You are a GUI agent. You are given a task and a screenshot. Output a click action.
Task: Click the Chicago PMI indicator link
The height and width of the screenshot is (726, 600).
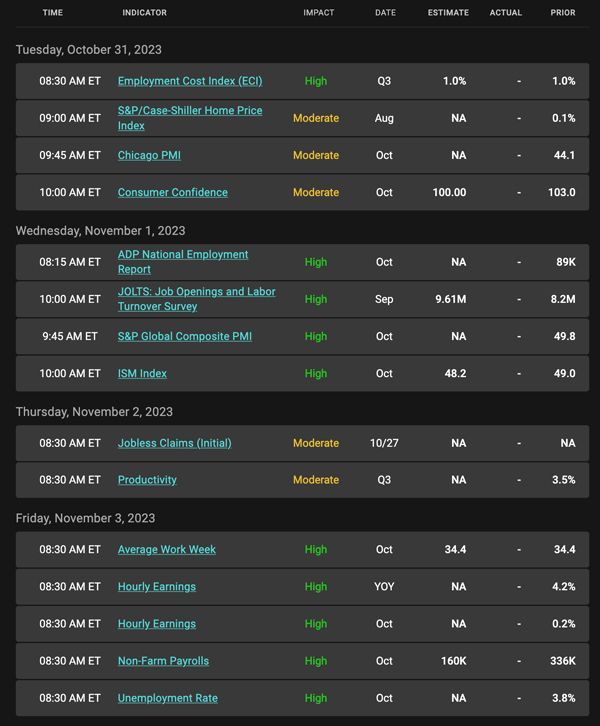click(x=149, y=155)
